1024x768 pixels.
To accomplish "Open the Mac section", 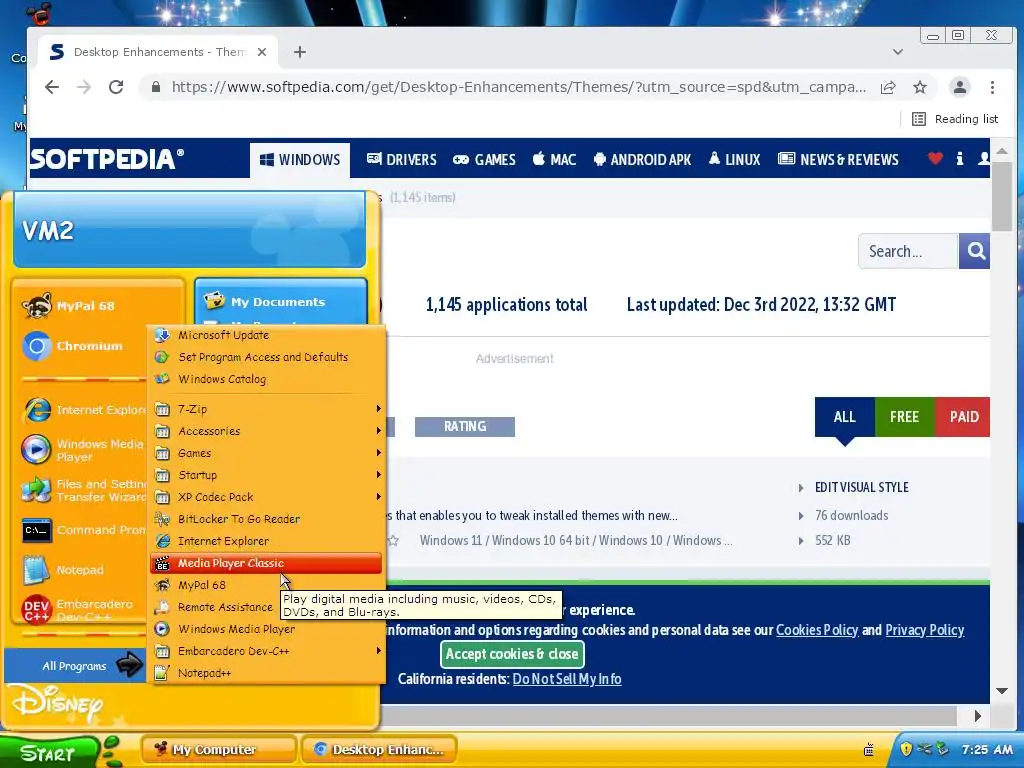I will pos(554,160).
